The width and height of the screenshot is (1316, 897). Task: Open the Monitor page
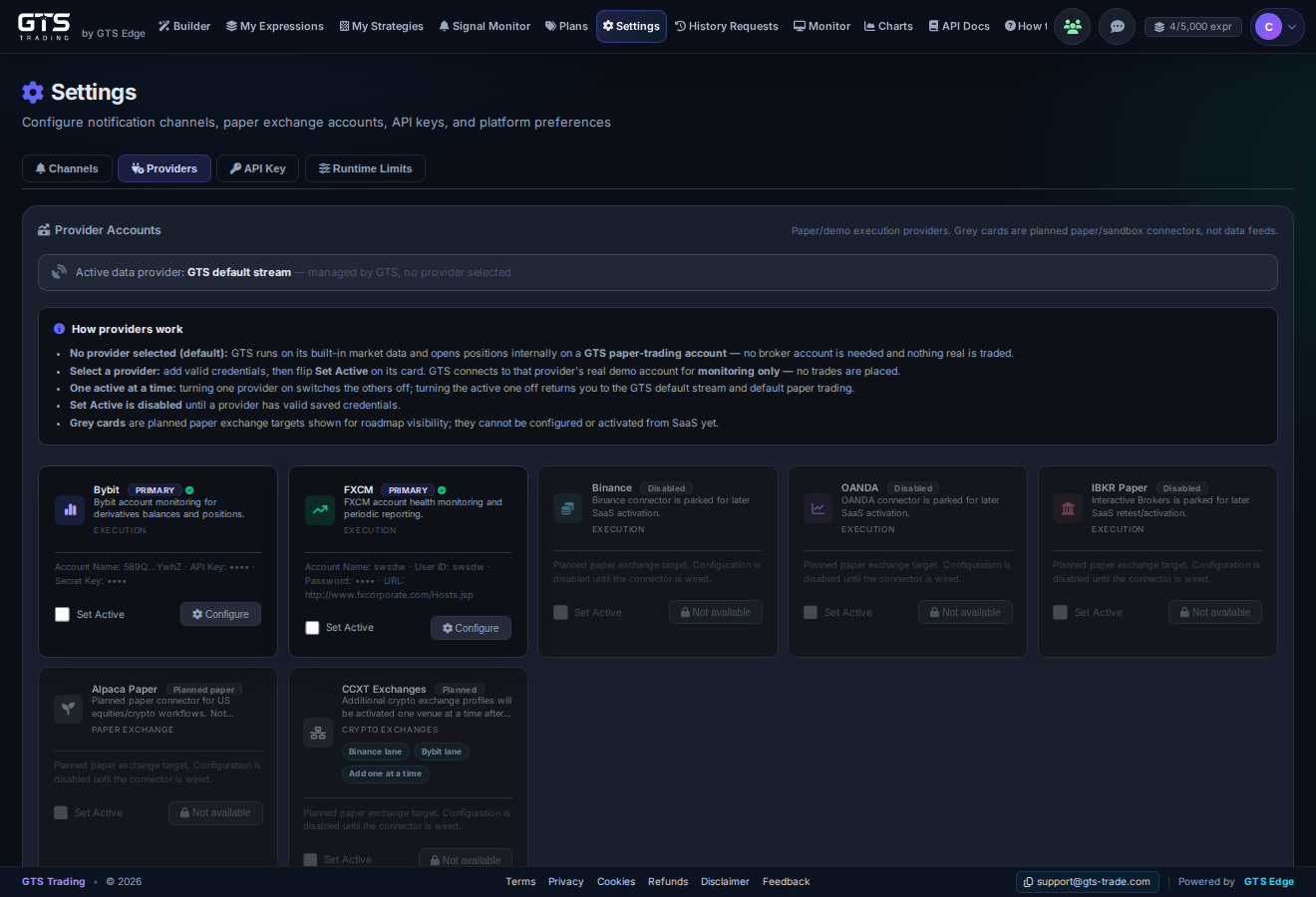coord(822,26)
